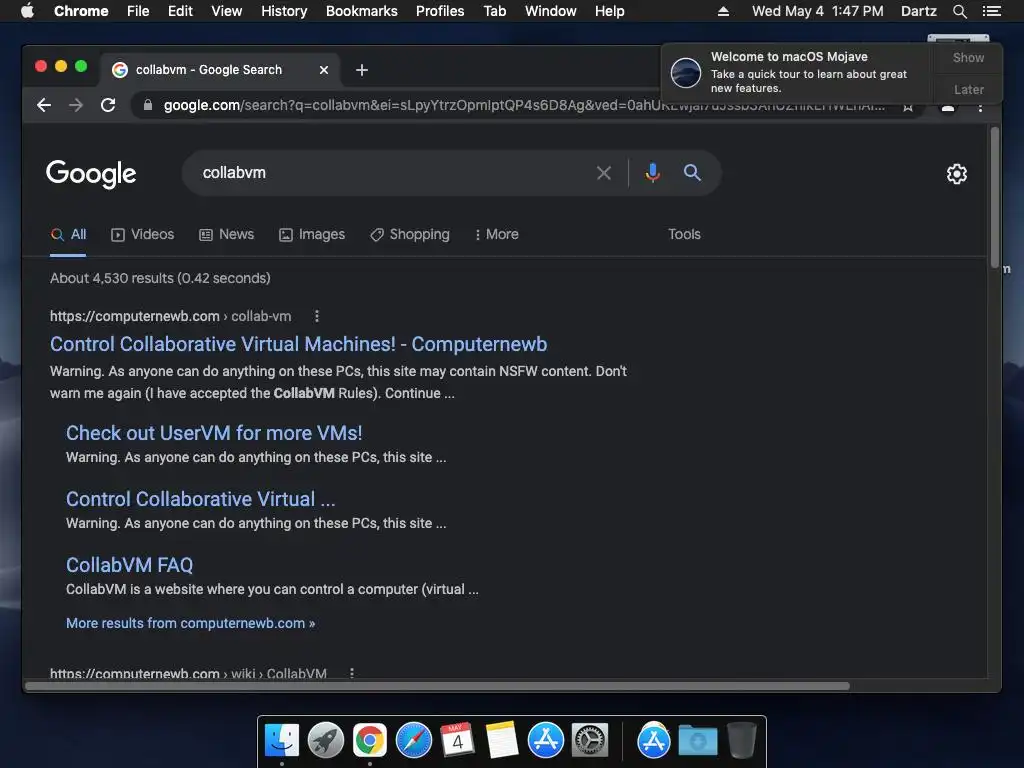This screenshot has height=768, width=1024.
Task: Click Later on the macOS Mojave notification
Action: pos(968,89)
